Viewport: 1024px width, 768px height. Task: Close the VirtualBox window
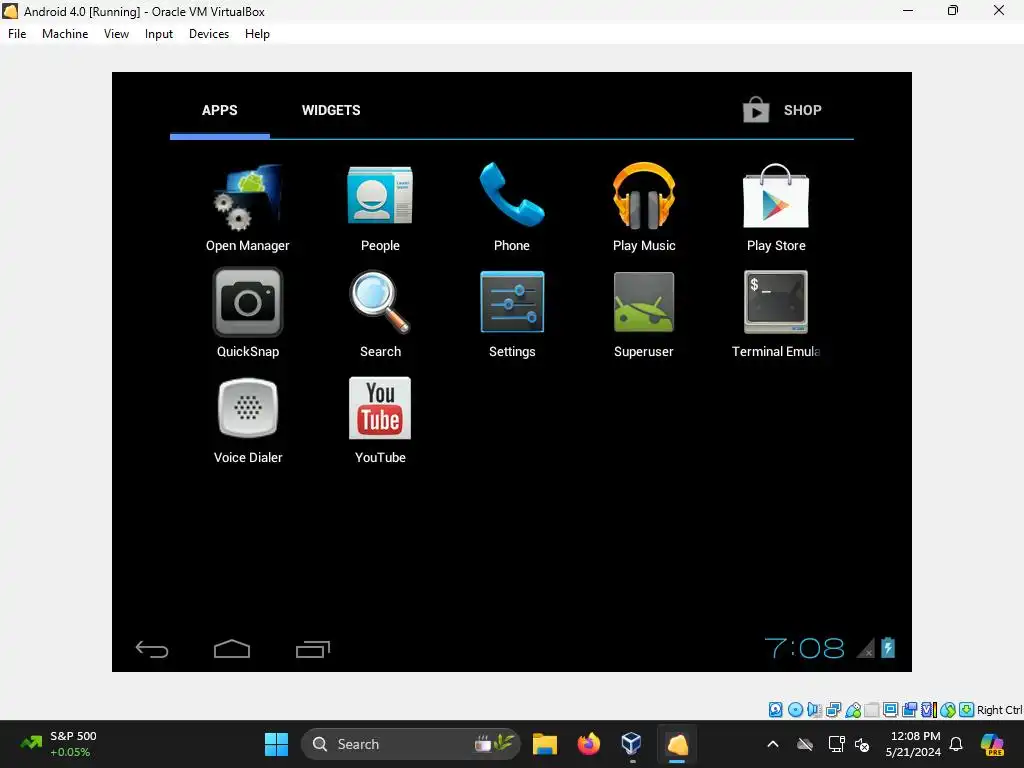999,10
